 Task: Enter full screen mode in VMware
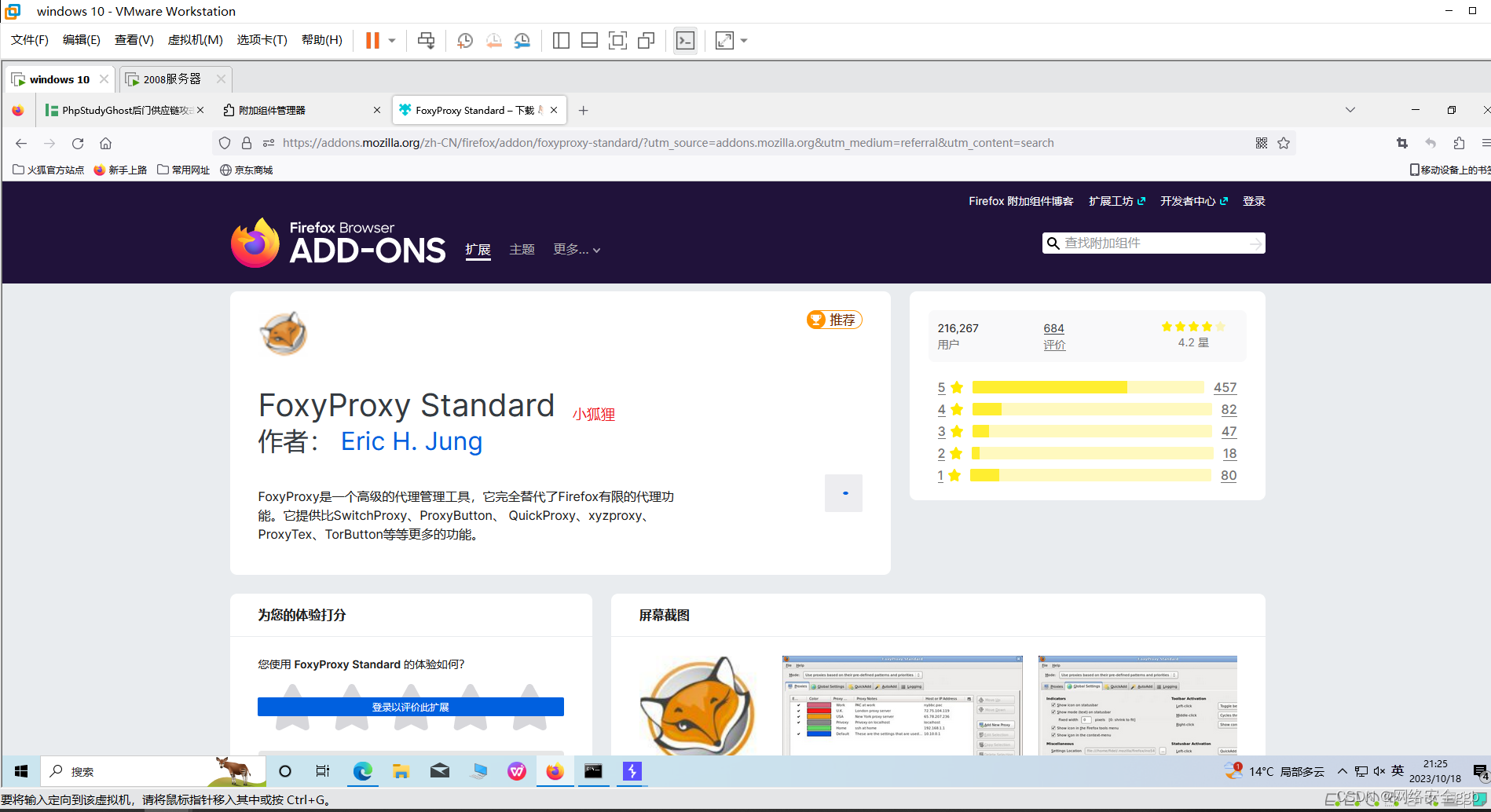click(x=617, y=40)
